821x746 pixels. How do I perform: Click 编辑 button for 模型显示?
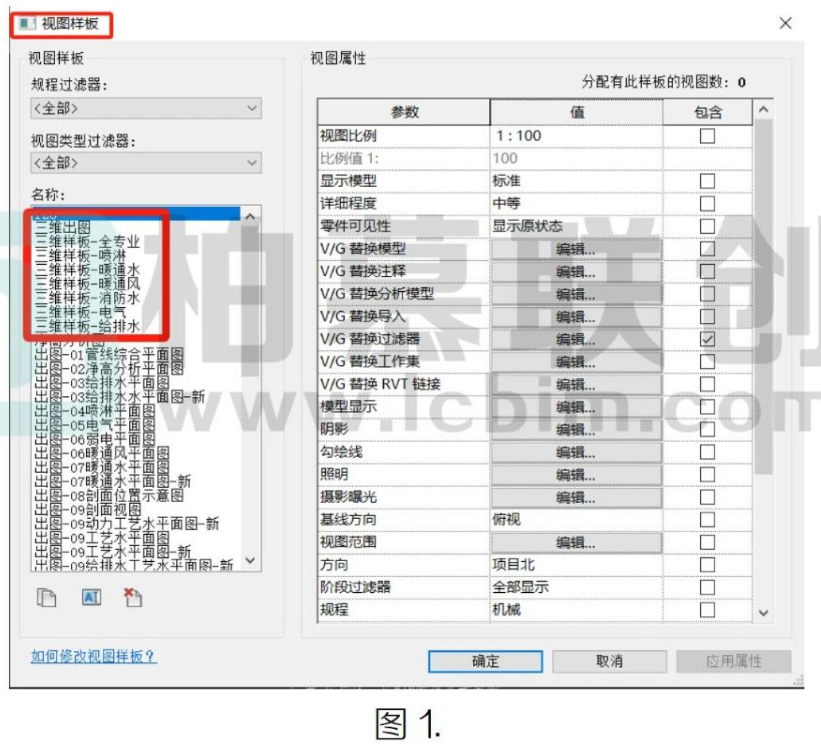(x=576, y=407)
